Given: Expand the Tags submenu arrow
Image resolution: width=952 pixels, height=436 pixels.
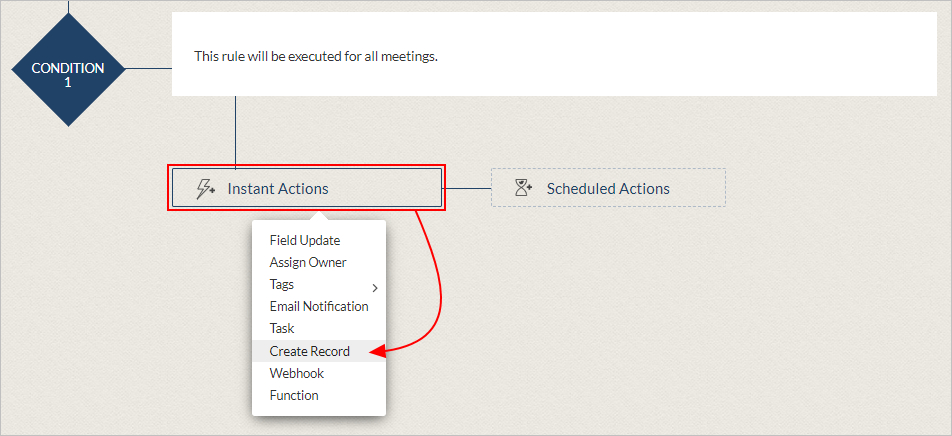Looking at the screenshot, I should coord(375,288).
